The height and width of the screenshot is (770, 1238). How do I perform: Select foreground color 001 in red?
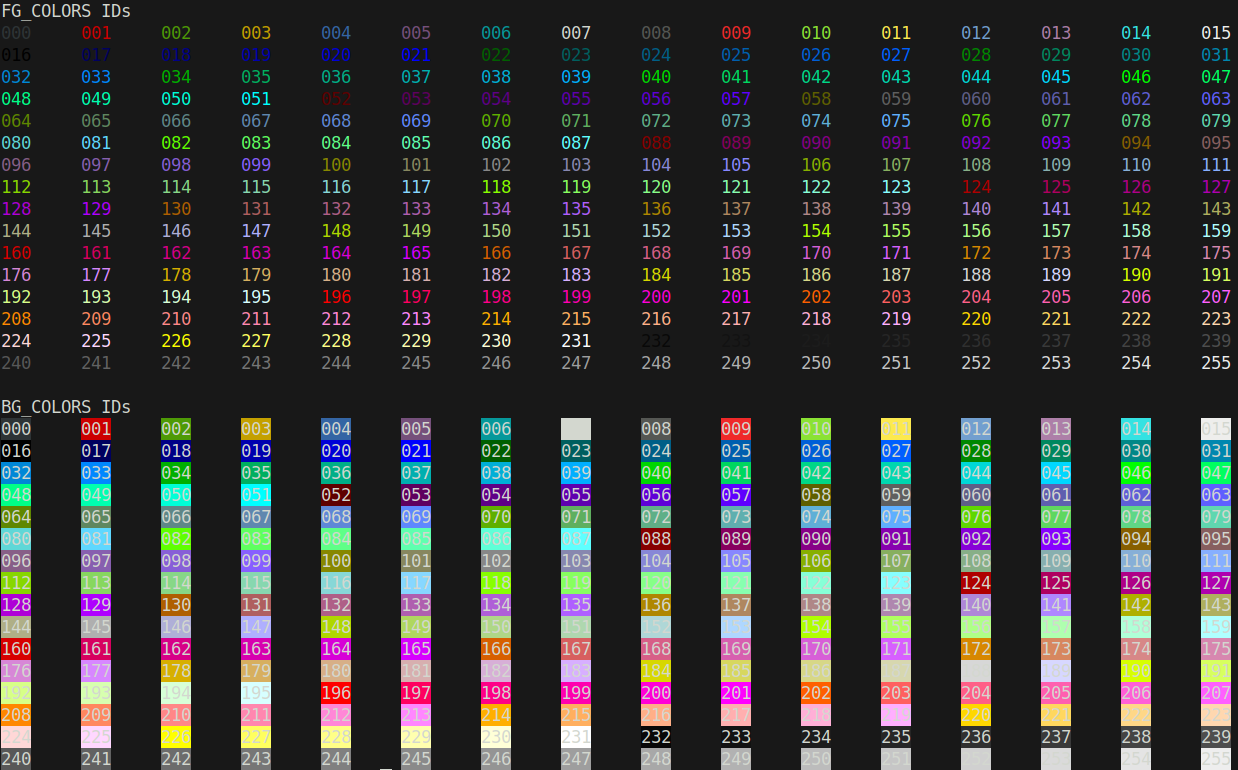[x=96, y=33]
